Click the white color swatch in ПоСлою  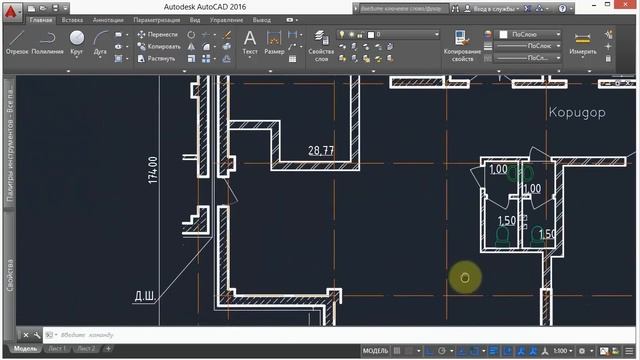[x=503, y=35]
